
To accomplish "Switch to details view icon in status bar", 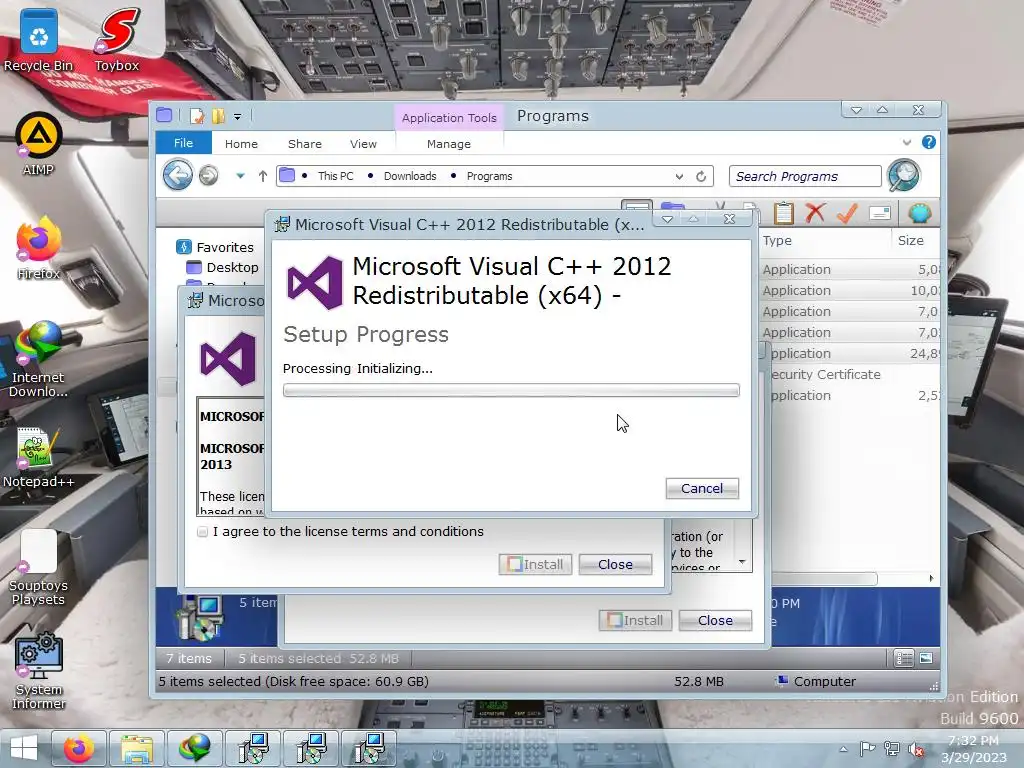I will click(x=904, y=658).
